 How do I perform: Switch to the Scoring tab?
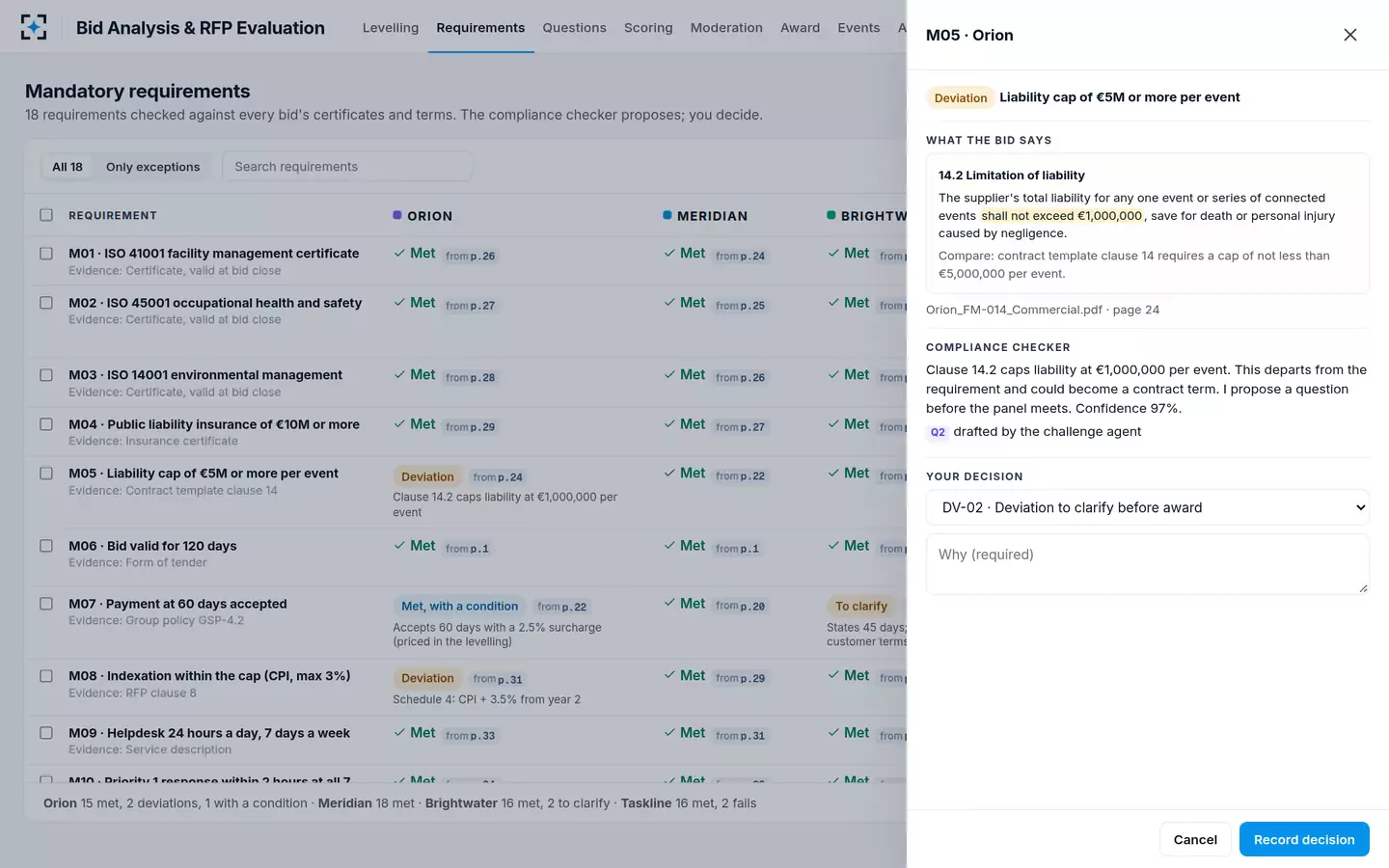point(648,27)
